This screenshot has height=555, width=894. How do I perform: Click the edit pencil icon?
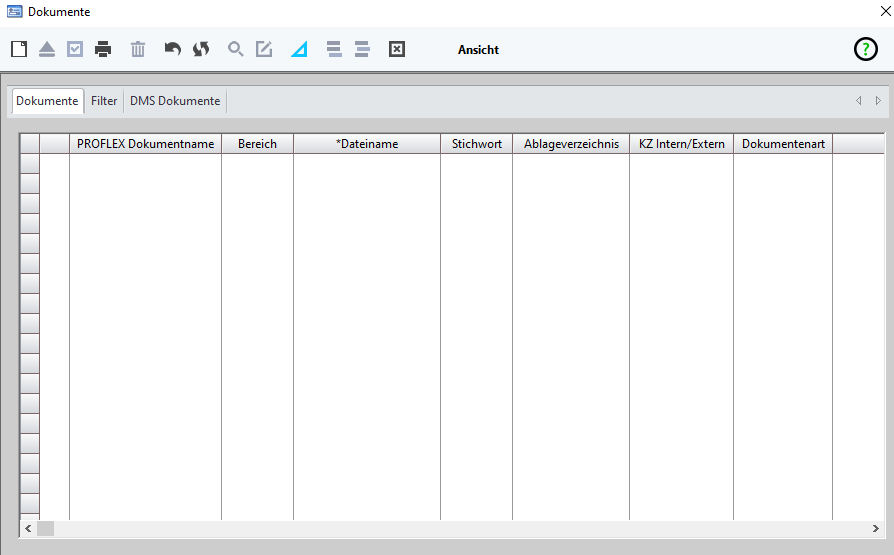(264, 49)
